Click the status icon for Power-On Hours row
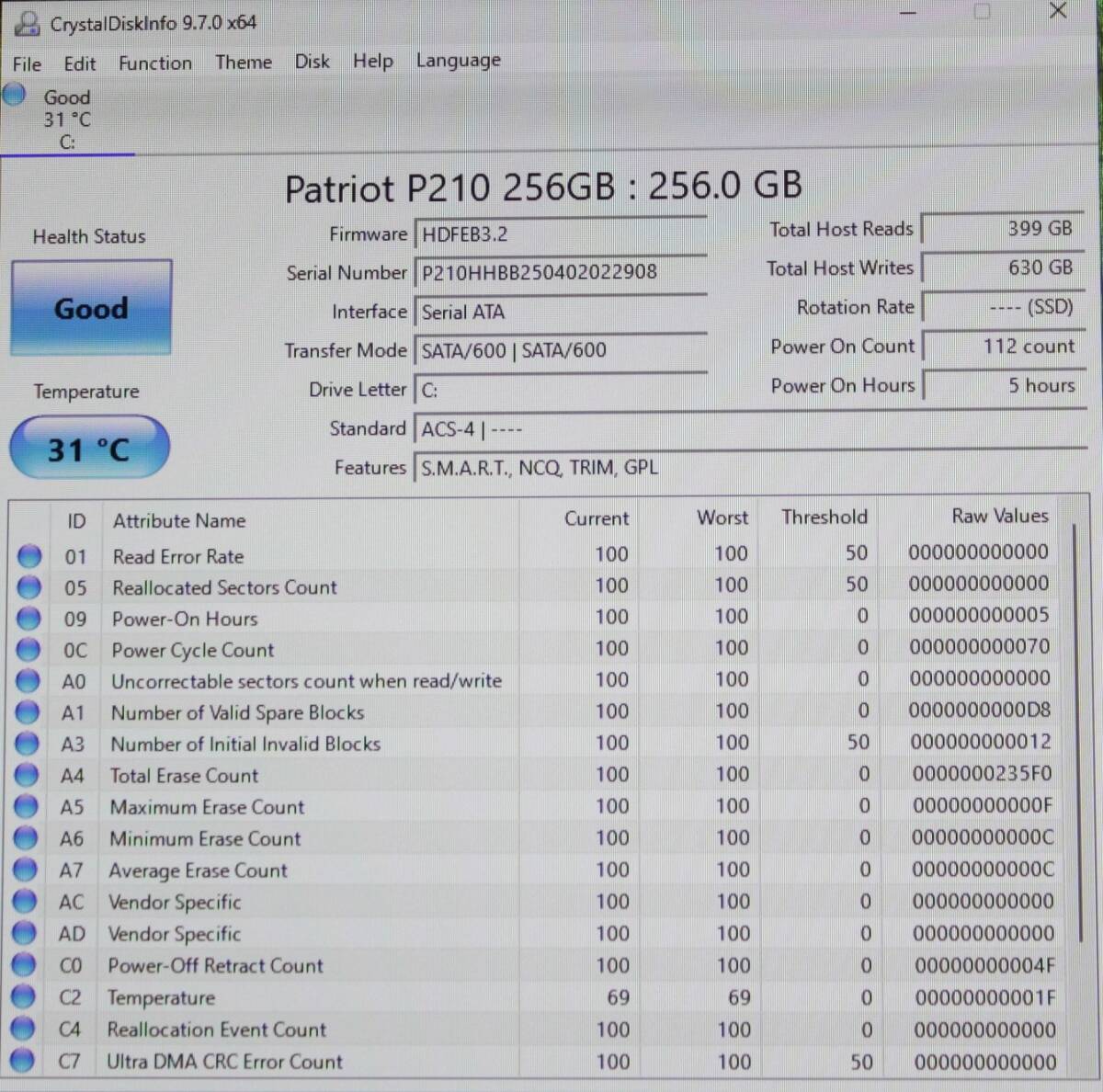1103x1092 pixels. (28, 618)
